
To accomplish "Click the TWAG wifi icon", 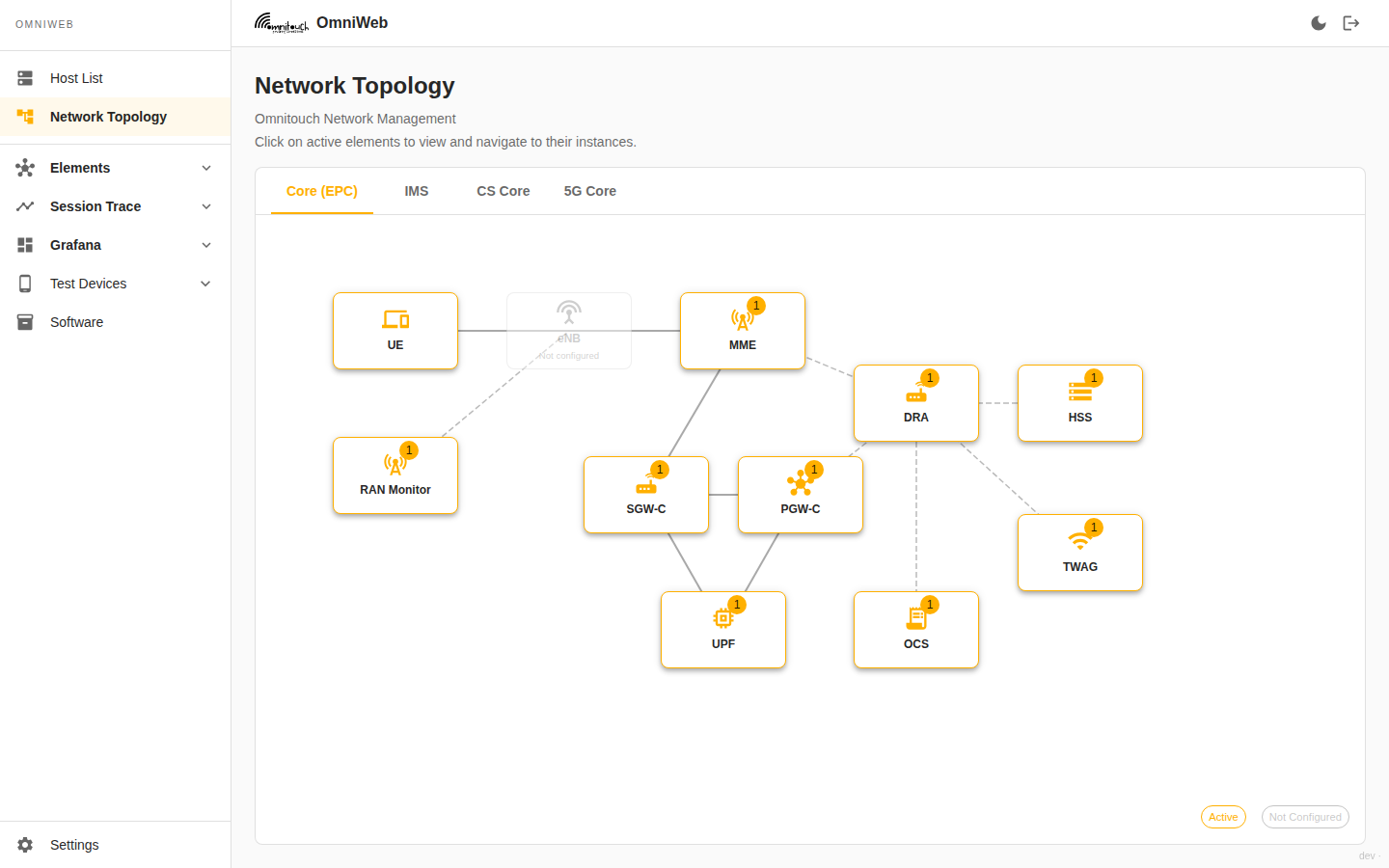I will pos(1079,542).
